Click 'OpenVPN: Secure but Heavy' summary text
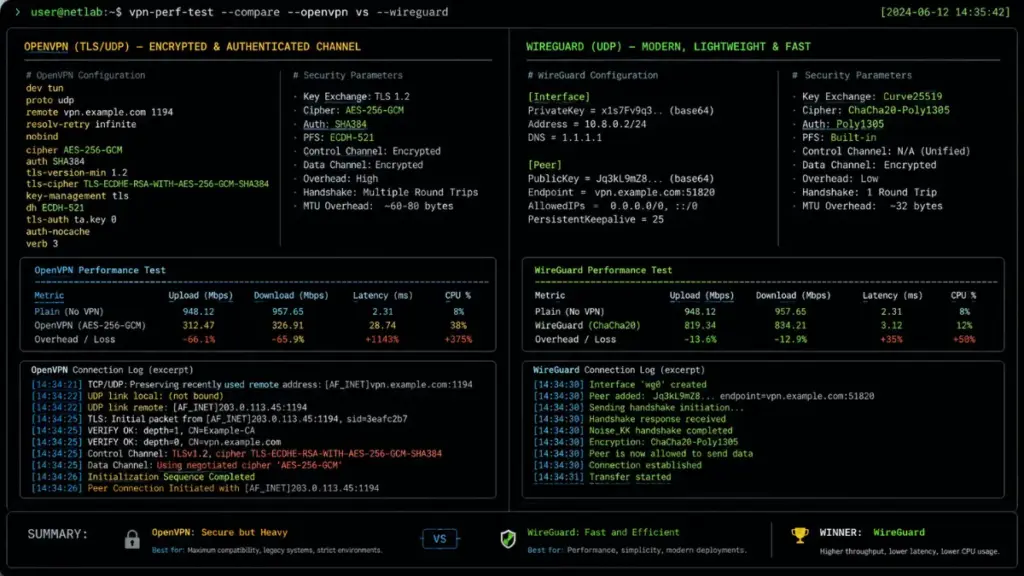Screen dimensions: 1024x576 [x=219, y=533]
